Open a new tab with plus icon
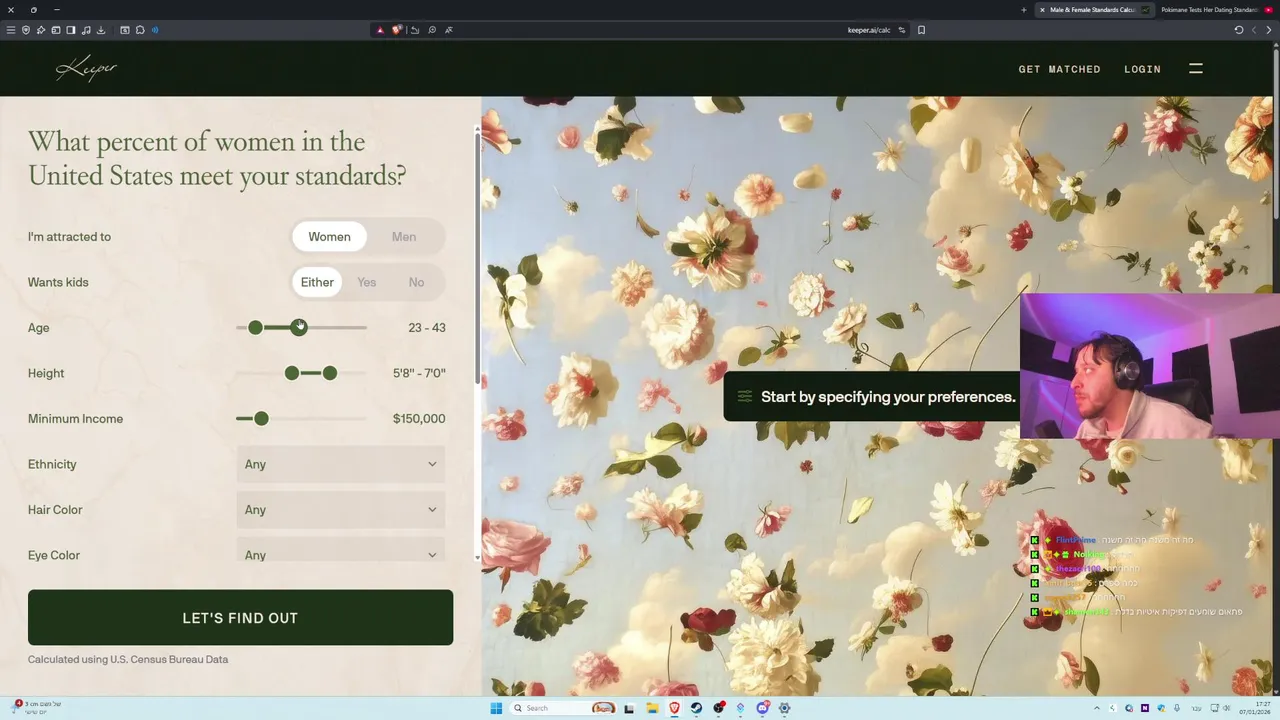Image resolution: width=1280 pixels, height=720 pixels. (x=1023, y=10)
